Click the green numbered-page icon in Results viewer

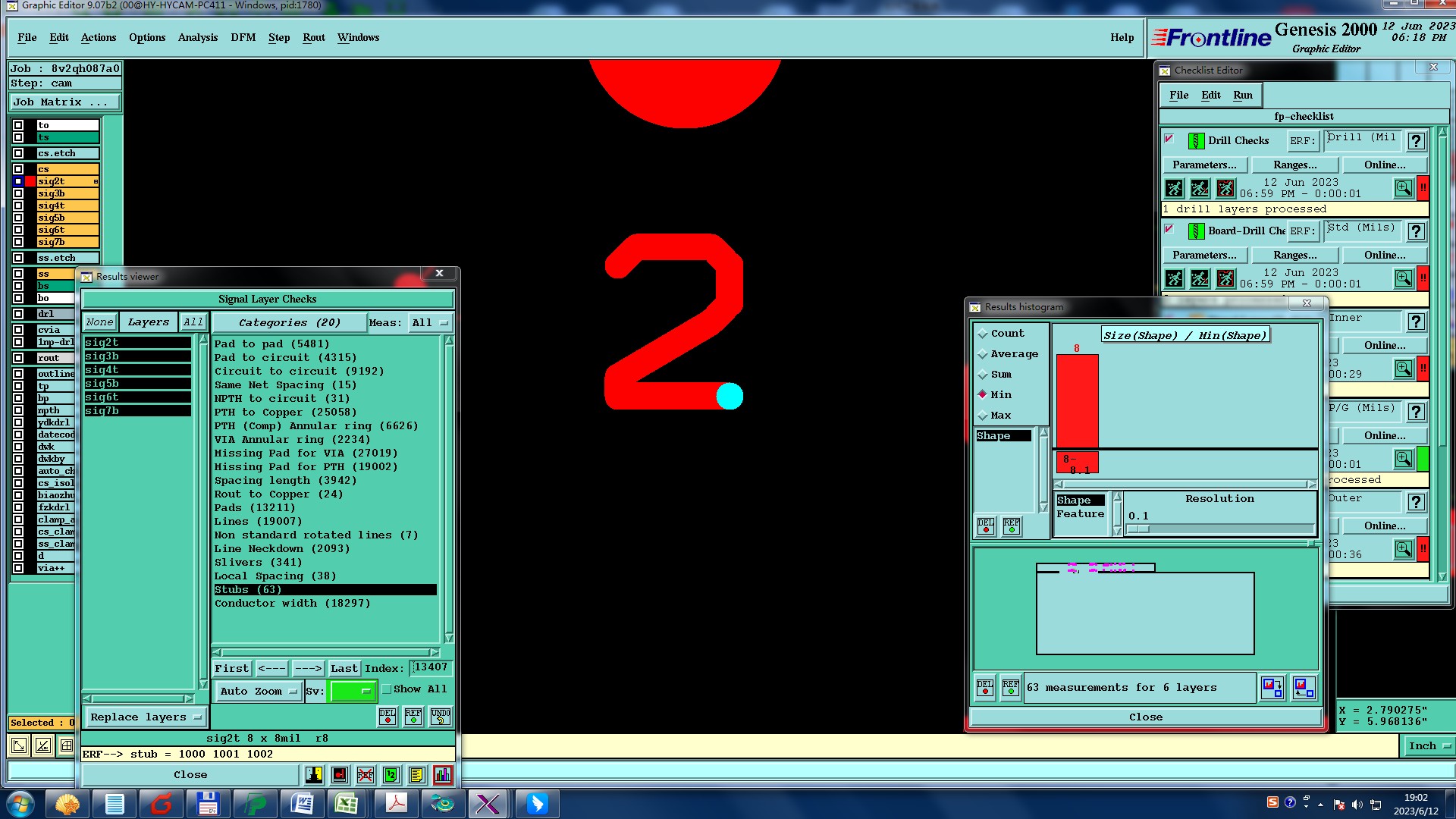pos(391,775)
